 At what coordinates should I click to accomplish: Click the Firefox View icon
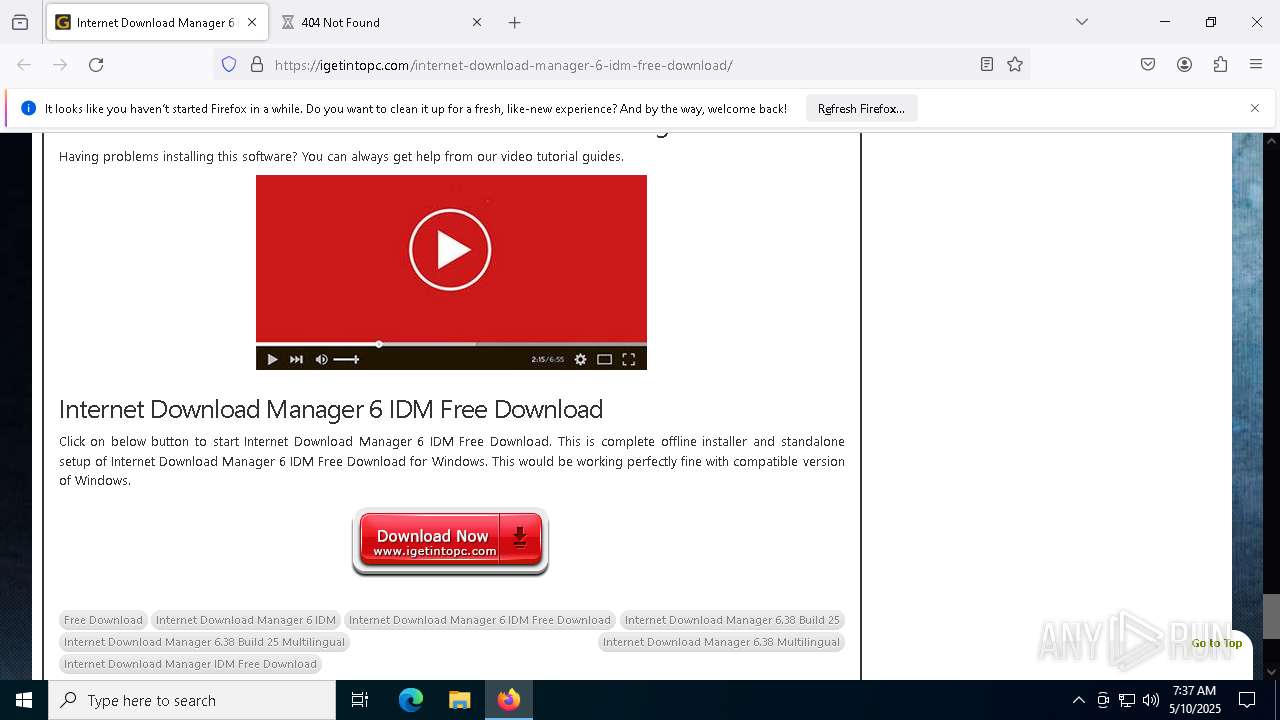(20, 22)
